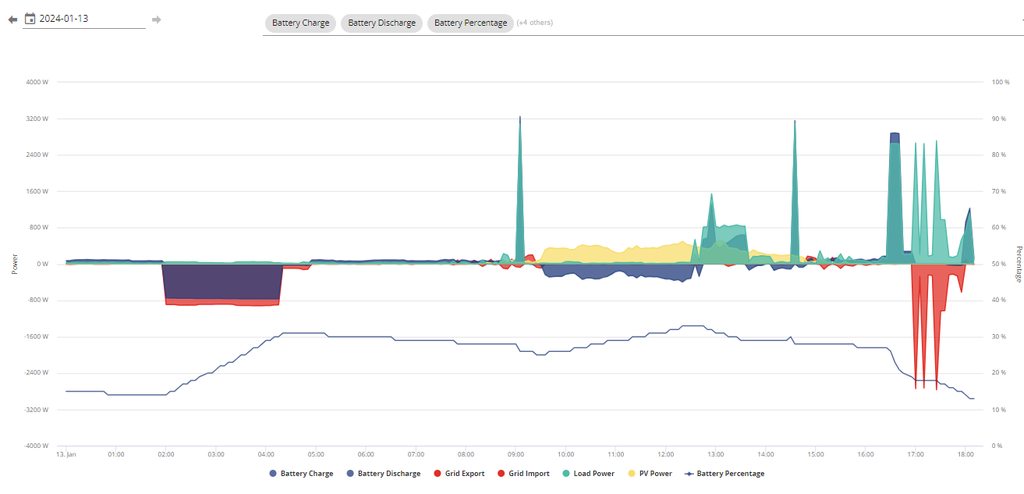Select the Battery Charge chip

point(299,22)
